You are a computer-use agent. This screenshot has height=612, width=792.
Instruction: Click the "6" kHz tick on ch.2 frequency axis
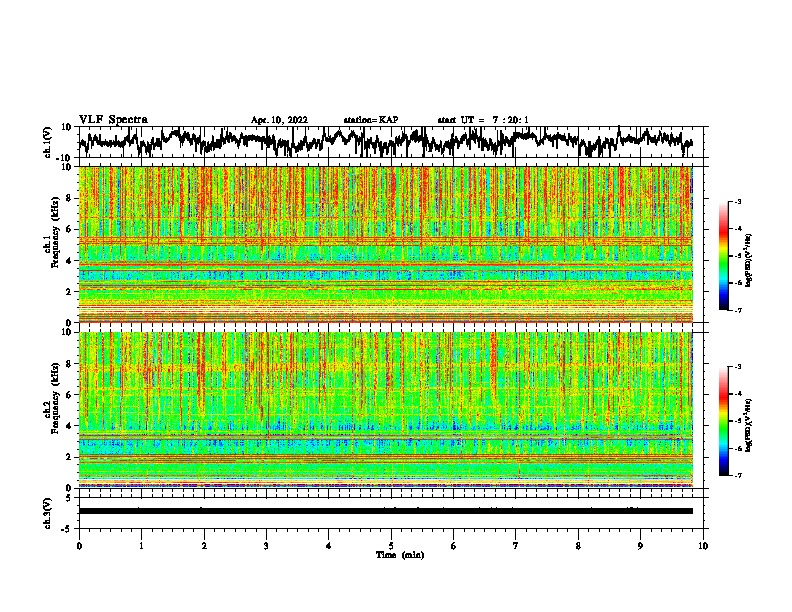click(x=70, y=394)
